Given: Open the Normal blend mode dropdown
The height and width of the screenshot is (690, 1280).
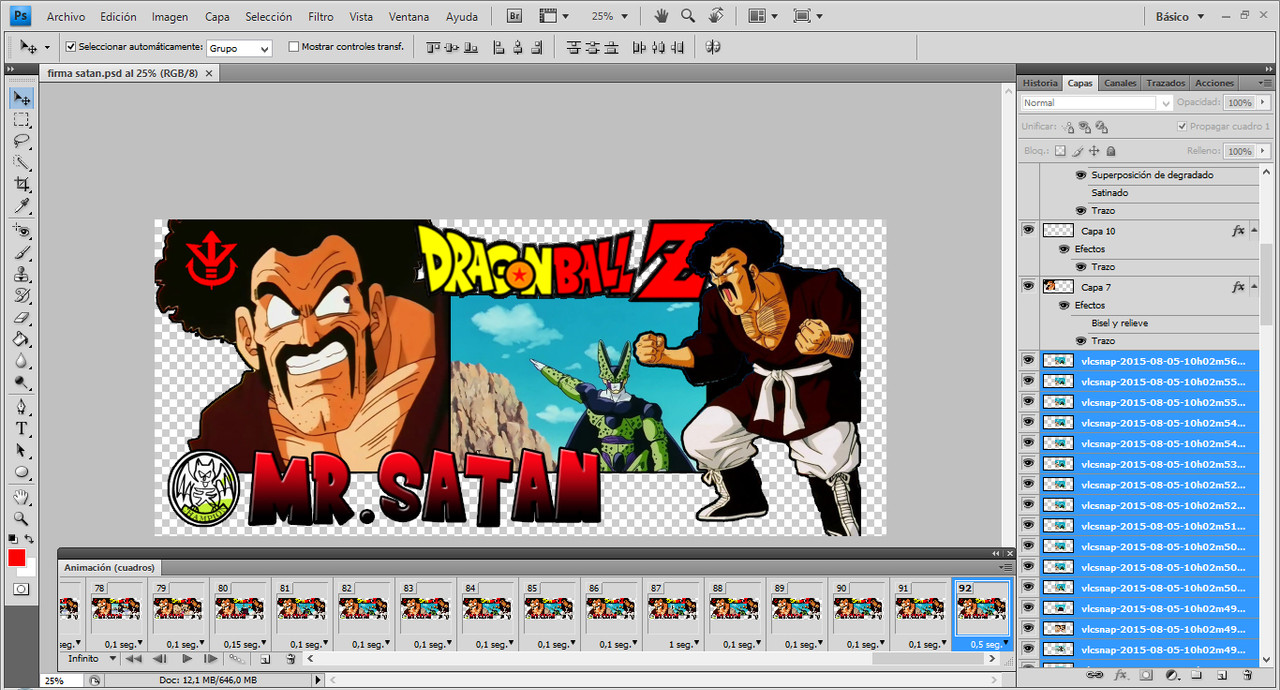Looking at the screenshot, I should click(x=1097, y=103).
